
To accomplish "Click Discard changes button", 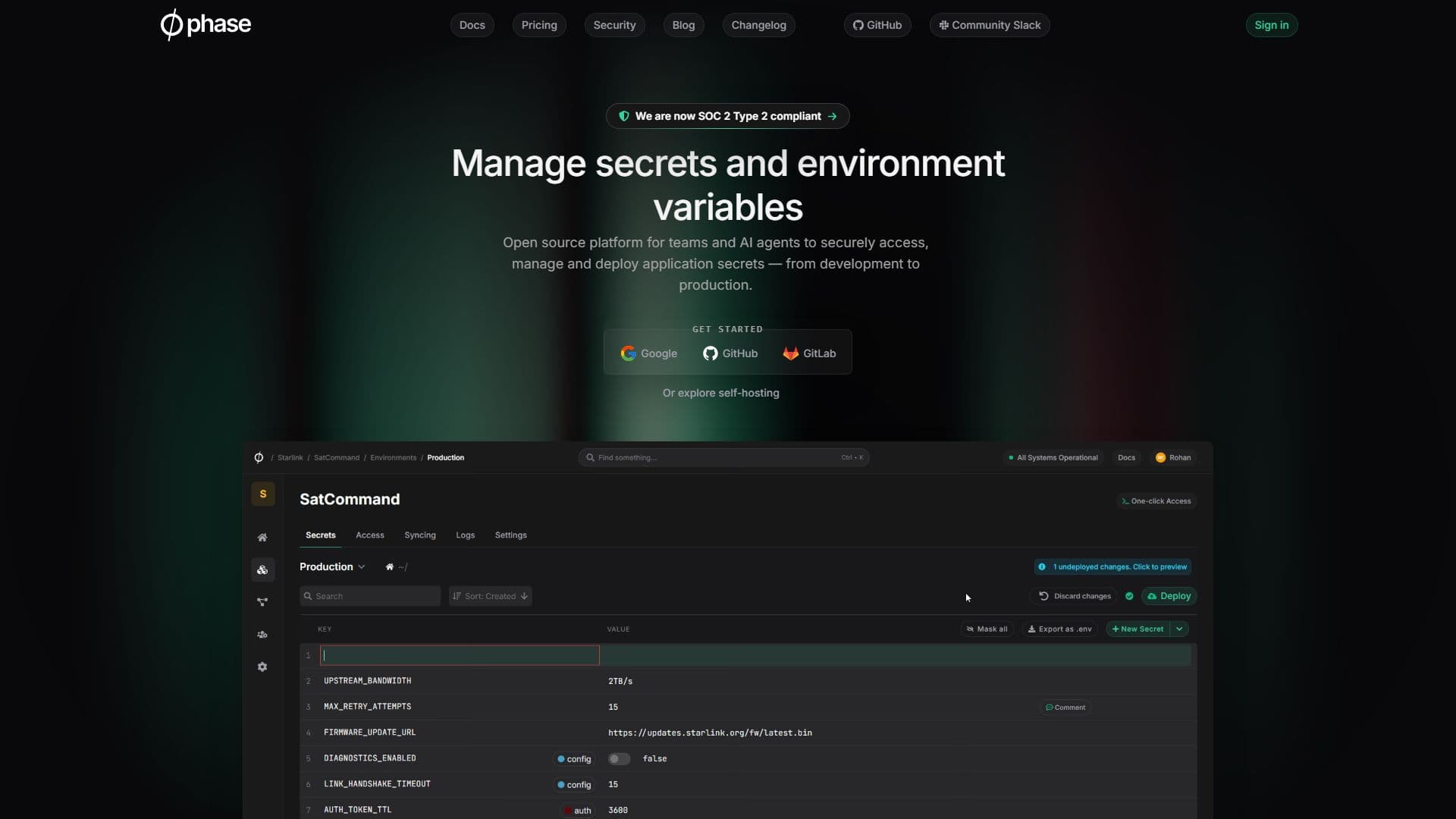I will pos(1075,596).
